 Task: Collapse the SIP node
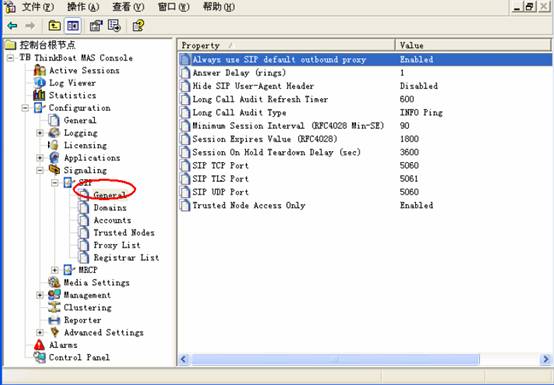[x=55, y=183]
